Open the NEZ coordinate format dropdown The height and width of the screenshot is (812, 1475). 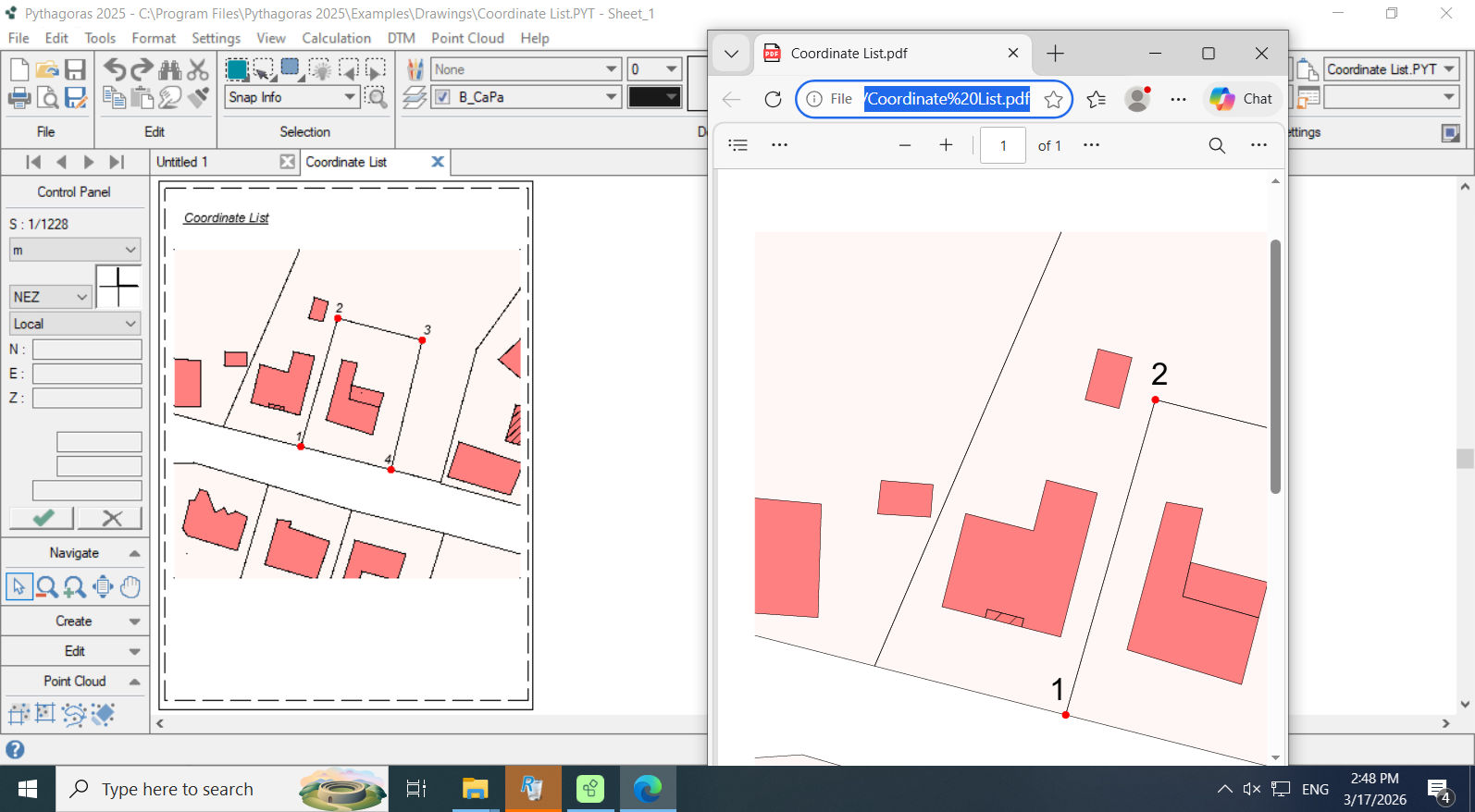pyautogui.click(x=50, y=297)
